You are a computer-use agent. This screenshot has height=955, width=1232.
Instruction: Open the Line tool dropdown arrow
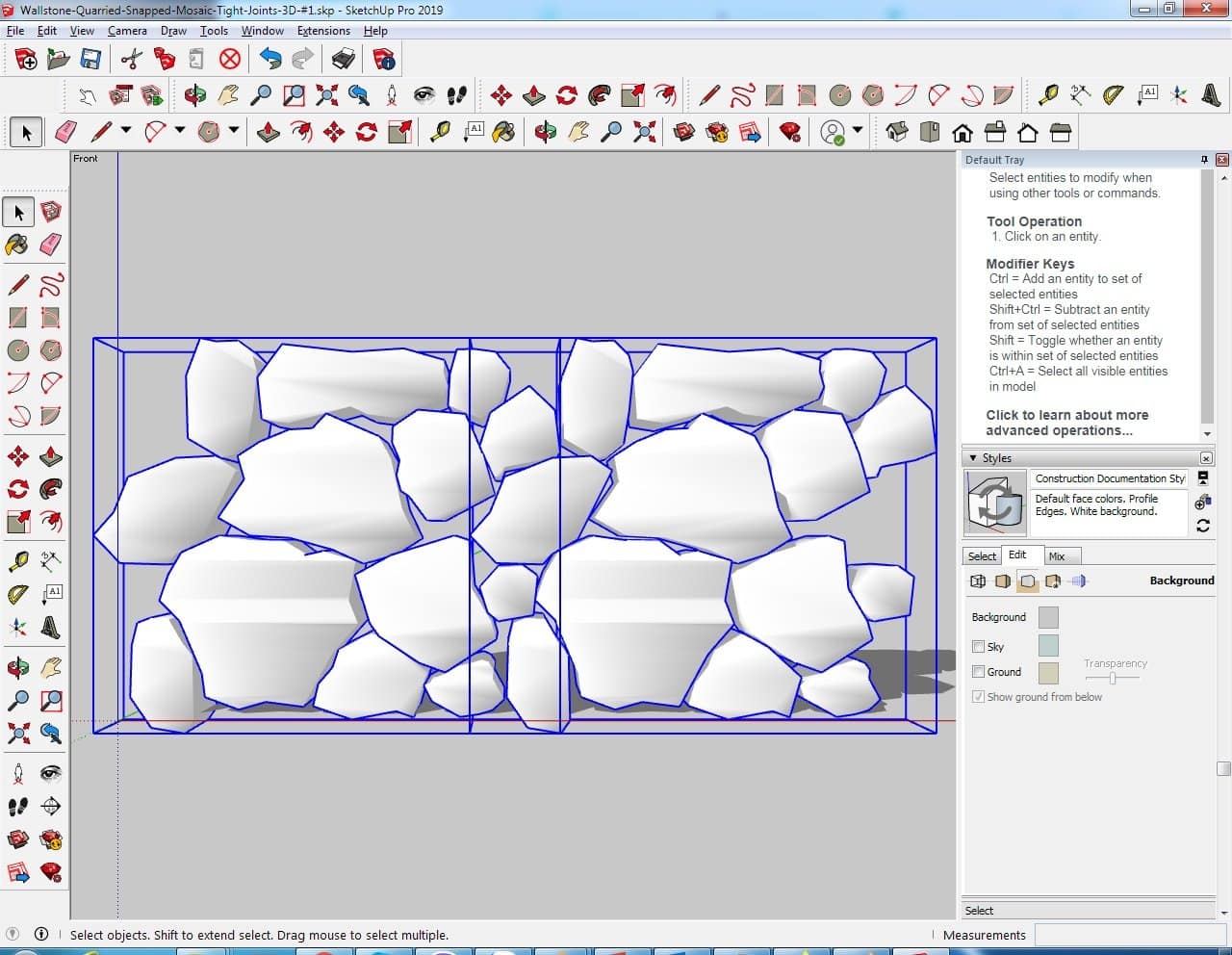(x=125, y=131)
